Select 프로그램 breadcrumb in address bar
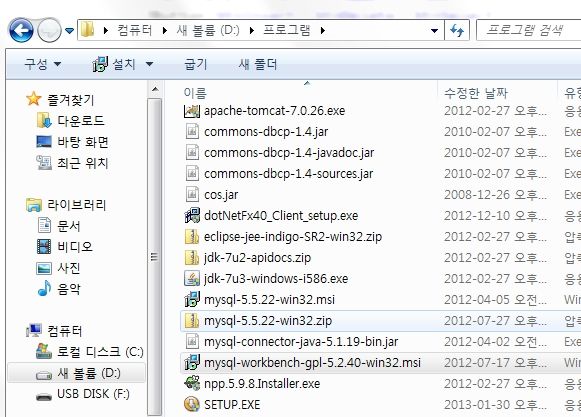The image size is (581, 417). click(287, 30)
